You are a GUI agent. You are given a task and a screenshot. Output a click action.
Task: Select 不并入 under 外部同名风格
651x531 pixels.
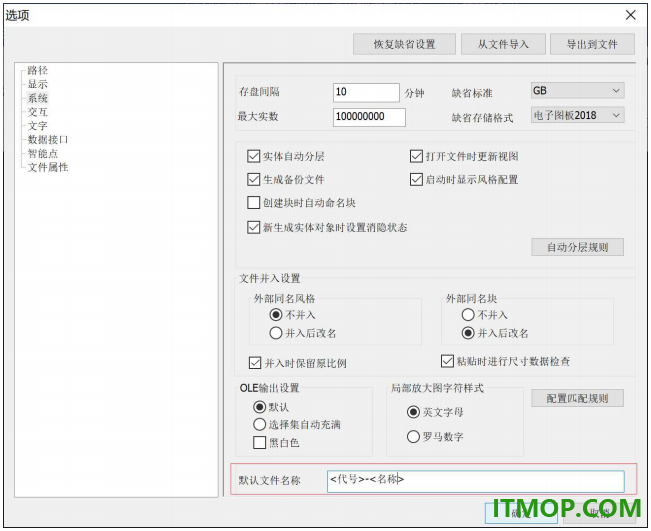tap(276, 315)
